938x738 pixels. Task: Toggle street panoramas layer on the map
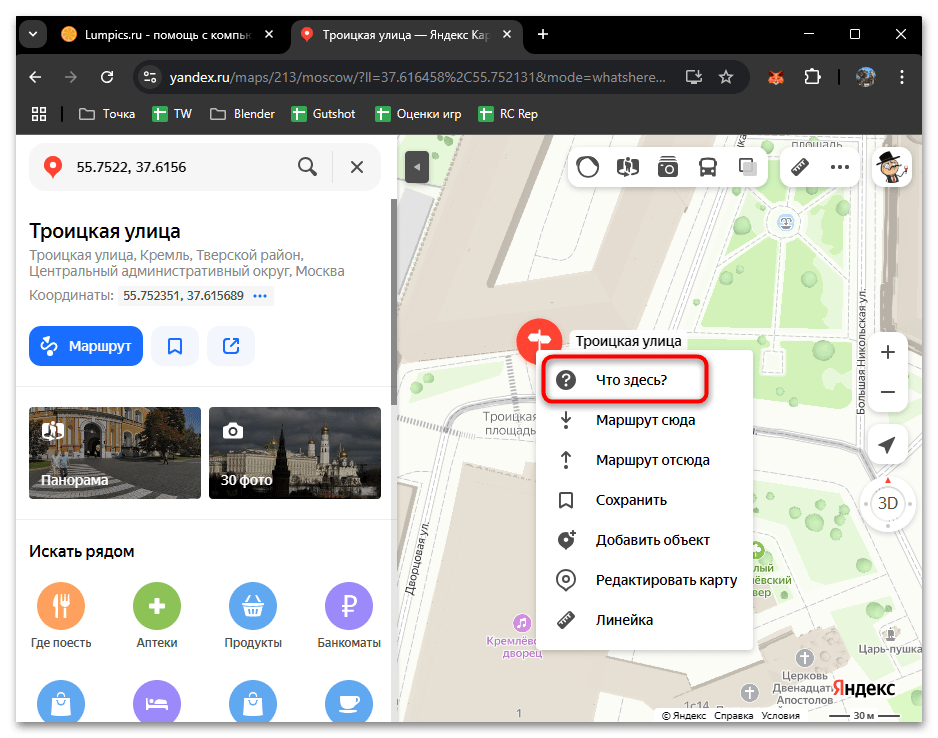point(628,167)
